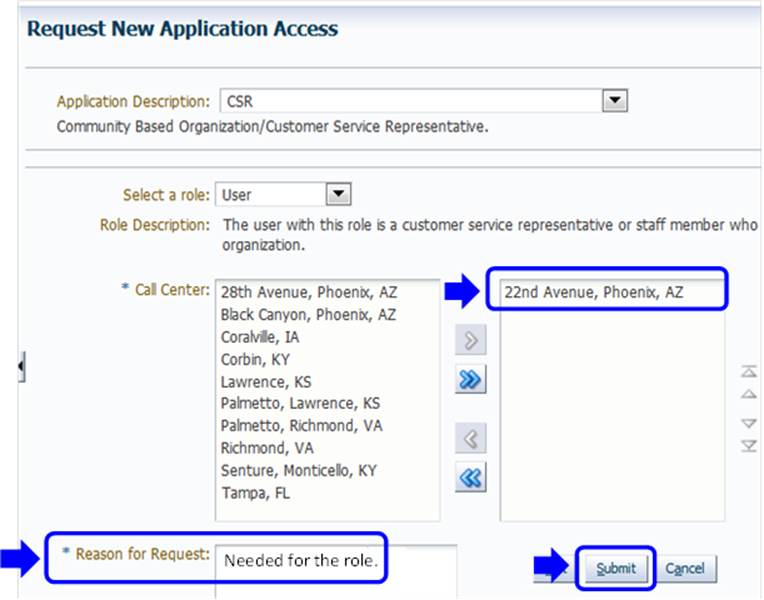
Task: Click the Move selected item right arrow
Action: point(470,342)
